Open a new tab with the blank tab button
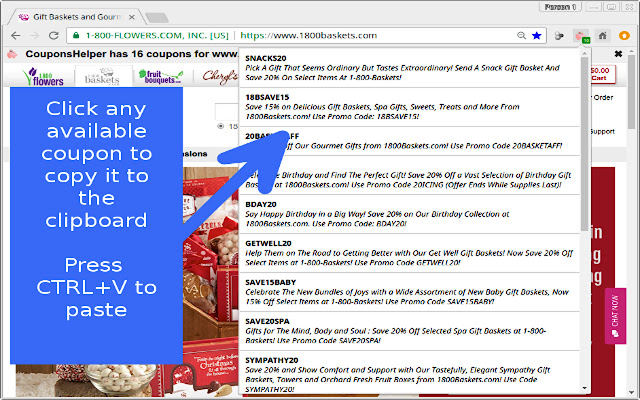The width and height of the screenshot is (640, 400). pos(157,18)
